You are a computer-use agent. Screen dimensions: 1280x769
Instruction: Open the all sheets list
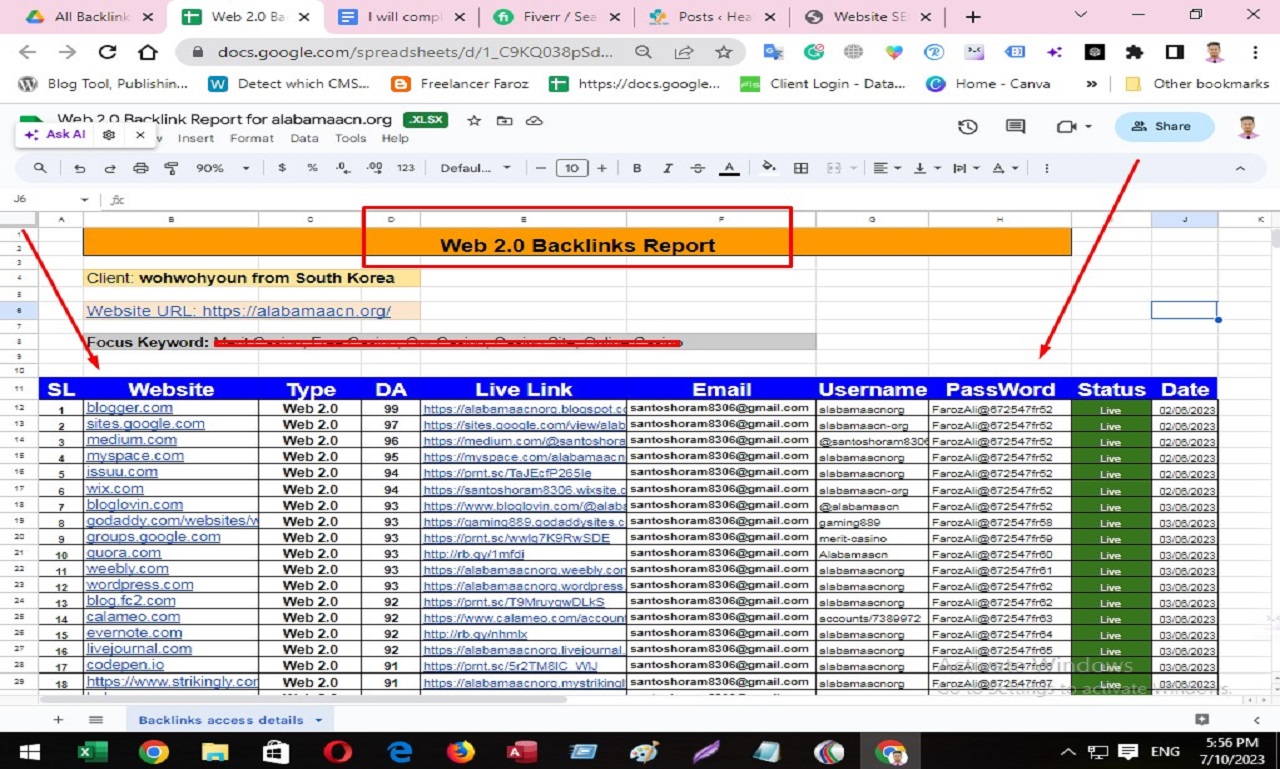click(x=95, y=719)
